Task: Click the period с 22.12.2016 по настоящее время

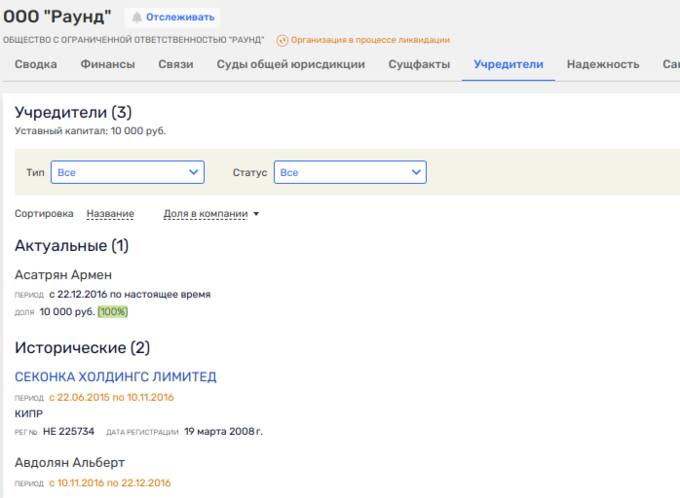Action: 130,294
